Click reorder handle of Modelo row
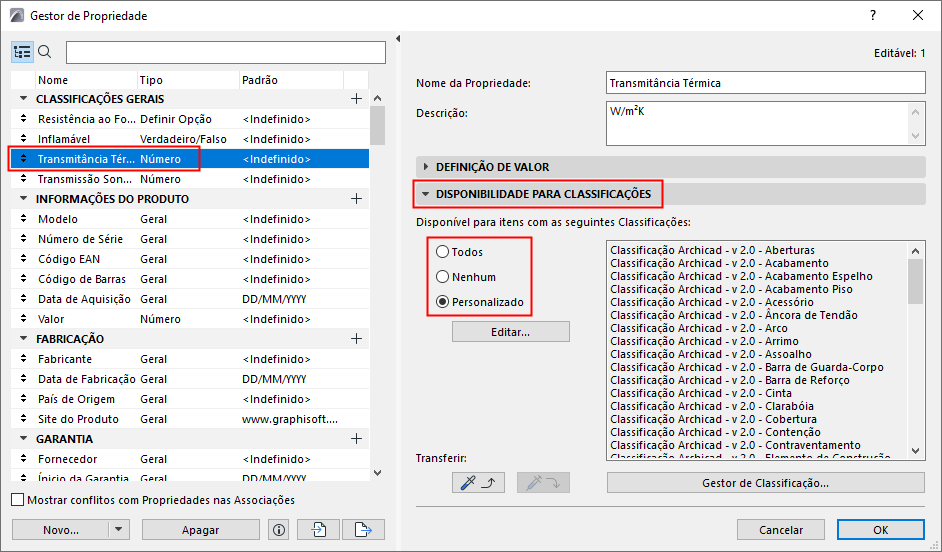This screenshot has height=552, width=942. [x=23, y=219]
